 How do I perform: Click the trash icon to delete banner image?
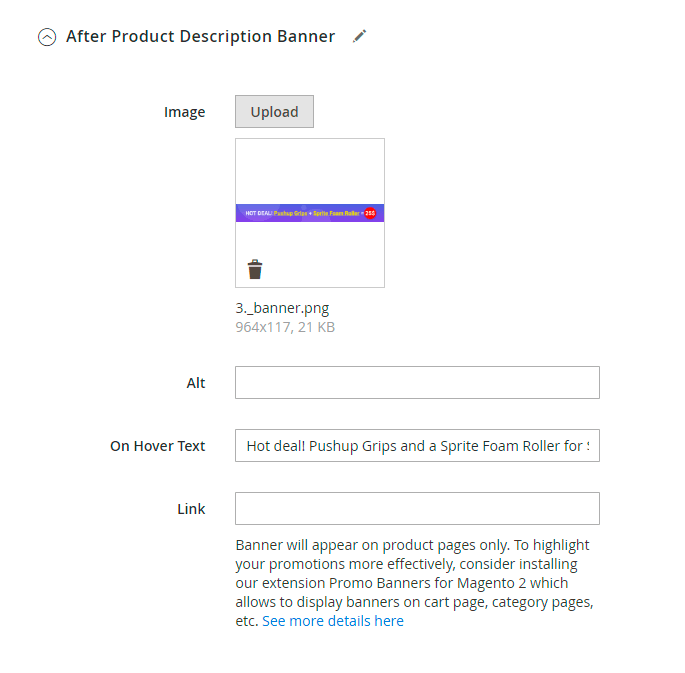(x=255, y=269)
